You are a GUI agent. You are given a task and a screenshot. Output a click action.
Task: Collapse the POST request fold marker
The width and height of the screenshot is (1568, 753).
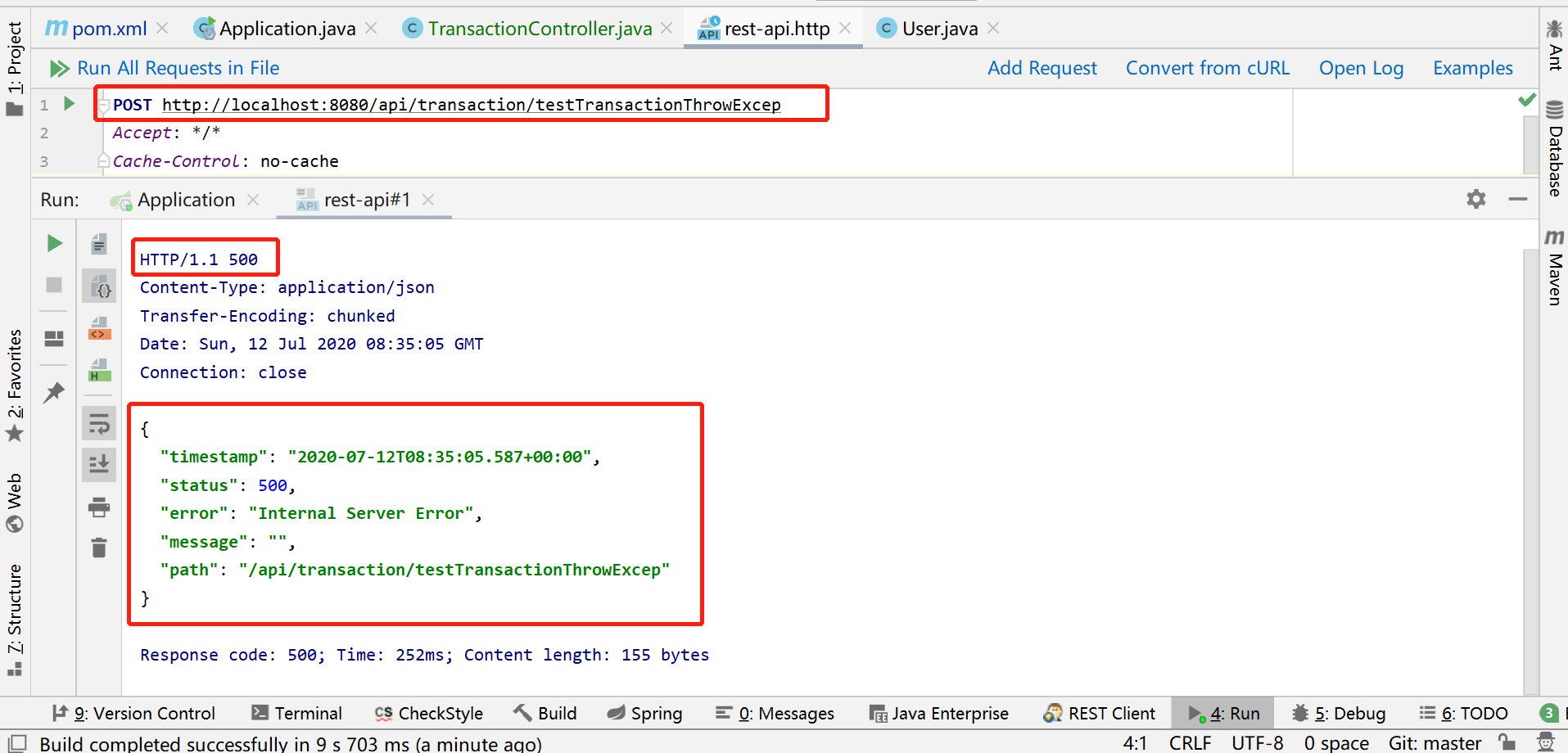coord(104,105)
